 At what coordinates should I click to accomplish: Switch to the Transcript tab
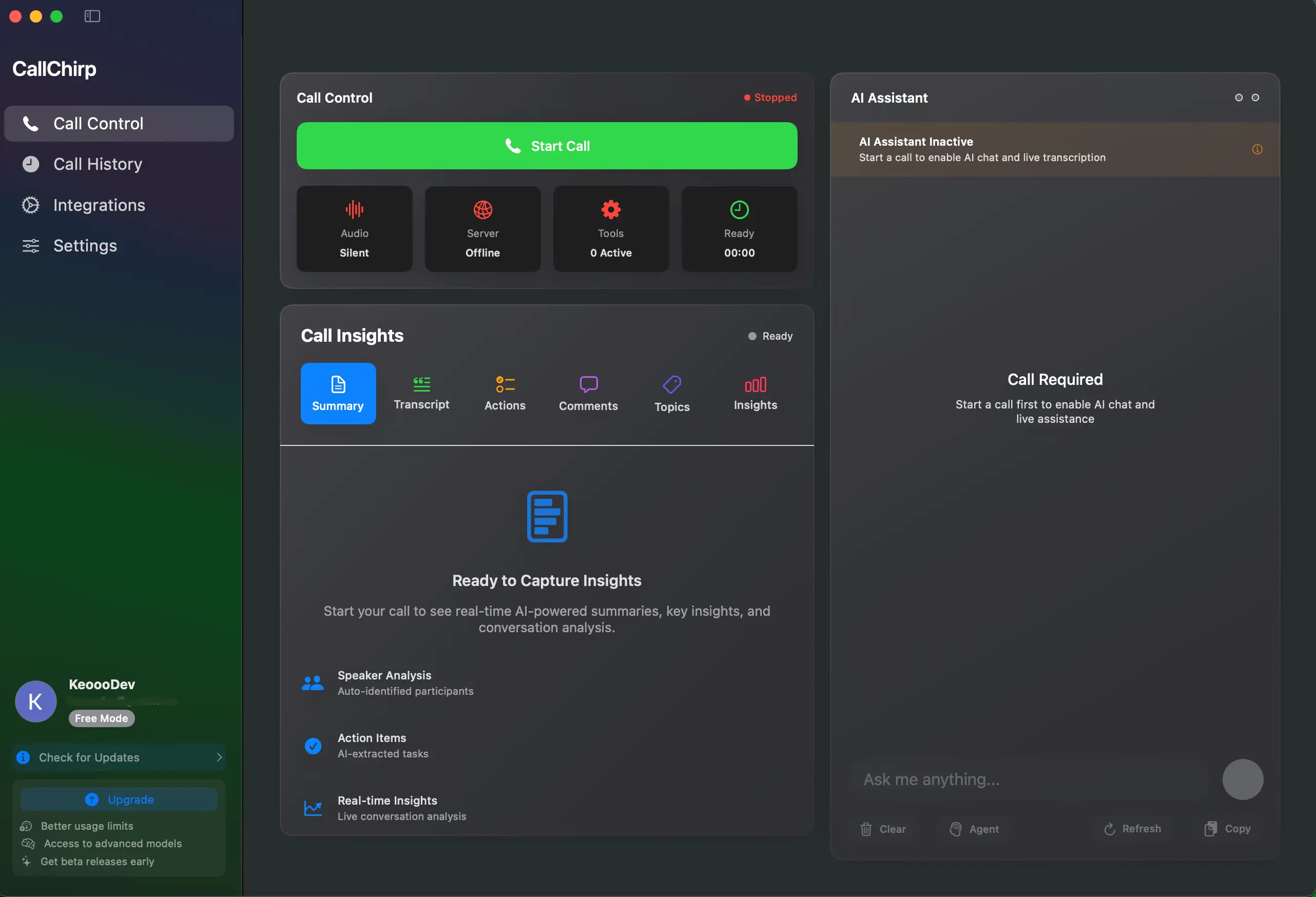pyautogui.click(x=422, y=393)
